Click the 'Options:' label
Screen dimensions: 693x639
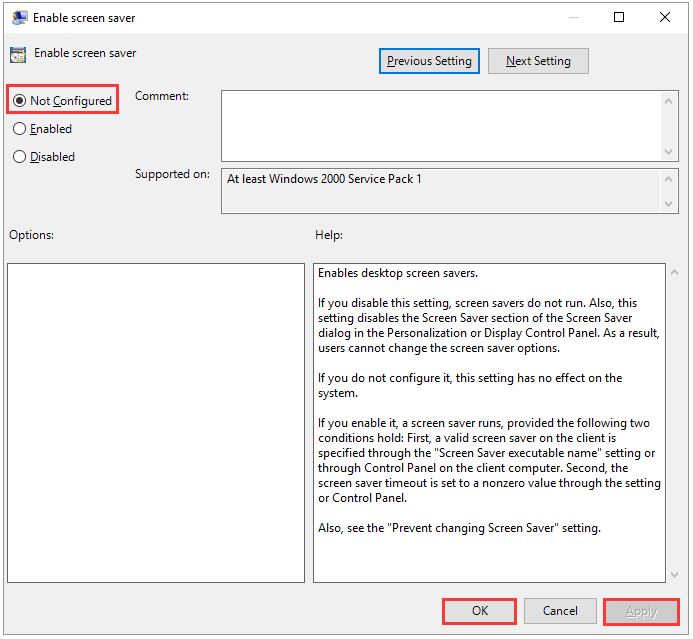click(31, 235)
